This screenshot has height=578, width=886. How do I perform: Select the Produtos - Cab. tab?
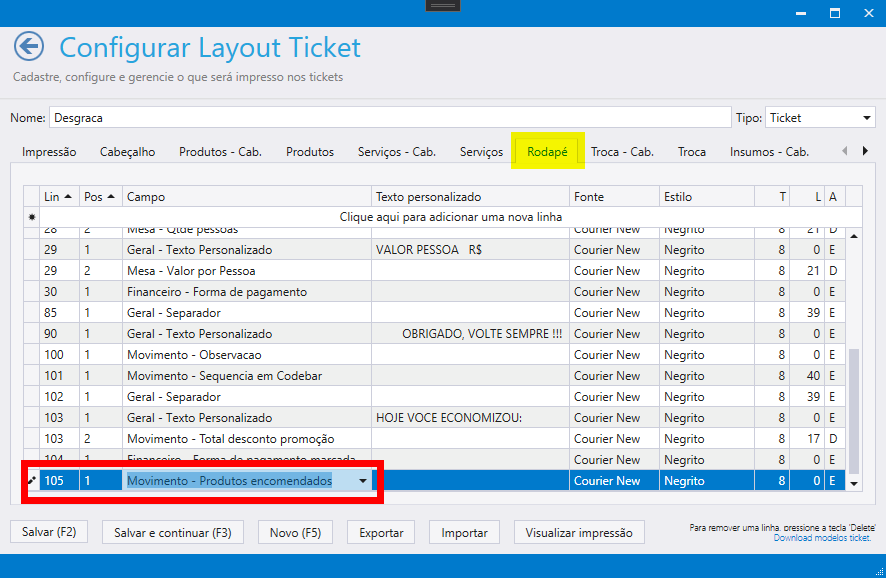click(x=220, y=152)
